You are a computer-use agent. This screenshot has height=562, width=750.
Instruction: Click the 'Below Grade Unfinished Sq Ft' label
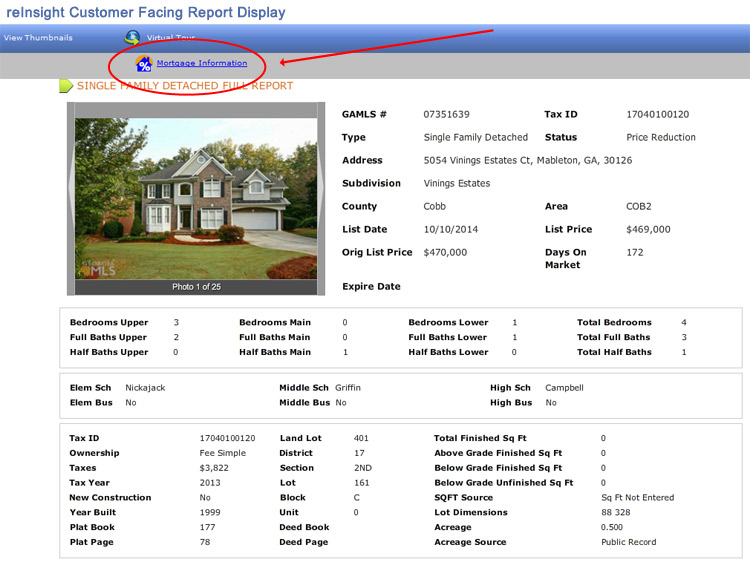504,483
